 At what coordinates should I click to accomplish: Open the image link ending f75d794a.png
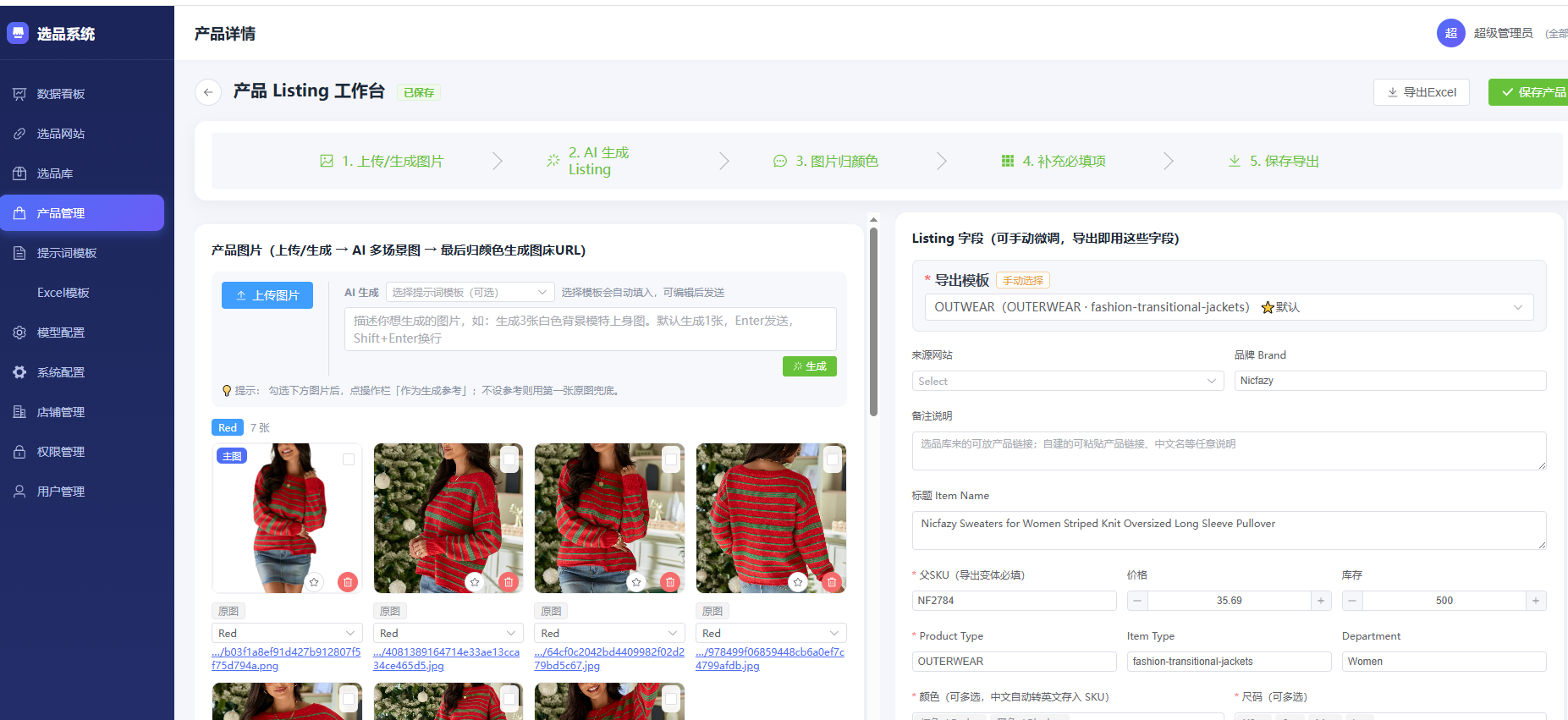[287, 659]
